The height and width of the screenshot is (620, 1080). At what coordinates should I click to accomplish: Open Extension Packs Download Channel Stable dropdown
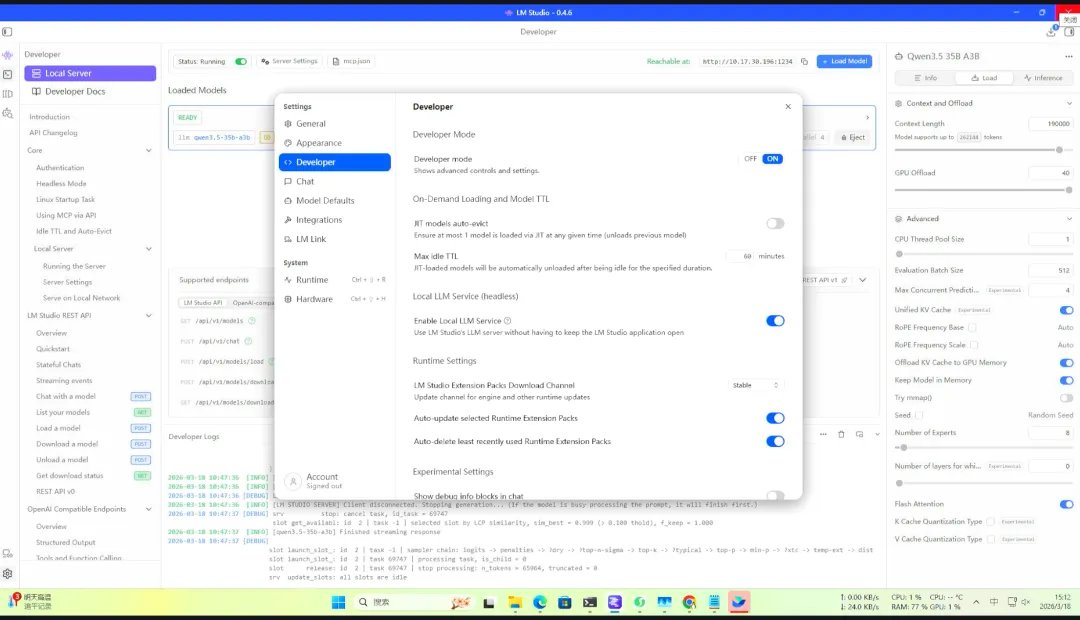pyautogui.click(x=755, y=386)
